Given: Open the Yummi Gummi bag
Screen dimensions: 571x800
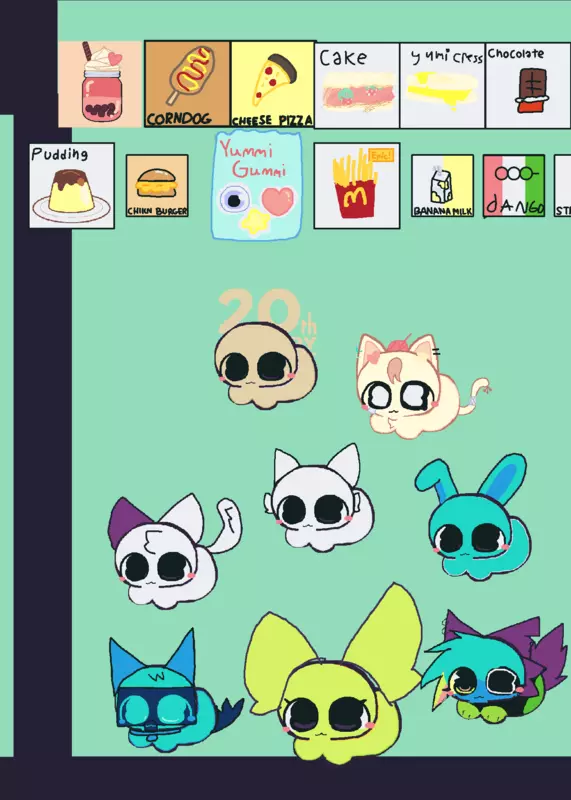Looking at the screenshot, I should click(257, 185).
